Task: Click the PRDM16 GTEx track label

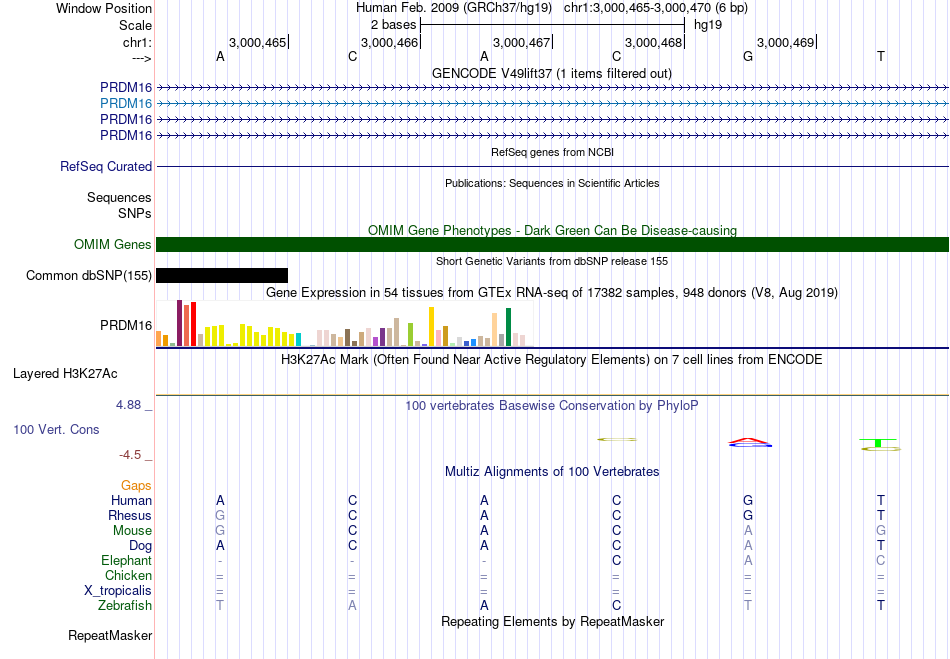Action: [x=126, y=325]
